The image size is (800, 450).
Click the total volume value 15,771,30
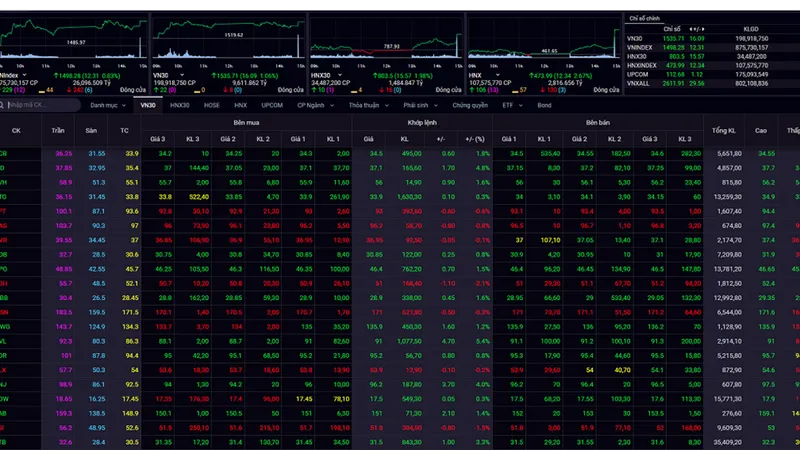coord(729,399)
